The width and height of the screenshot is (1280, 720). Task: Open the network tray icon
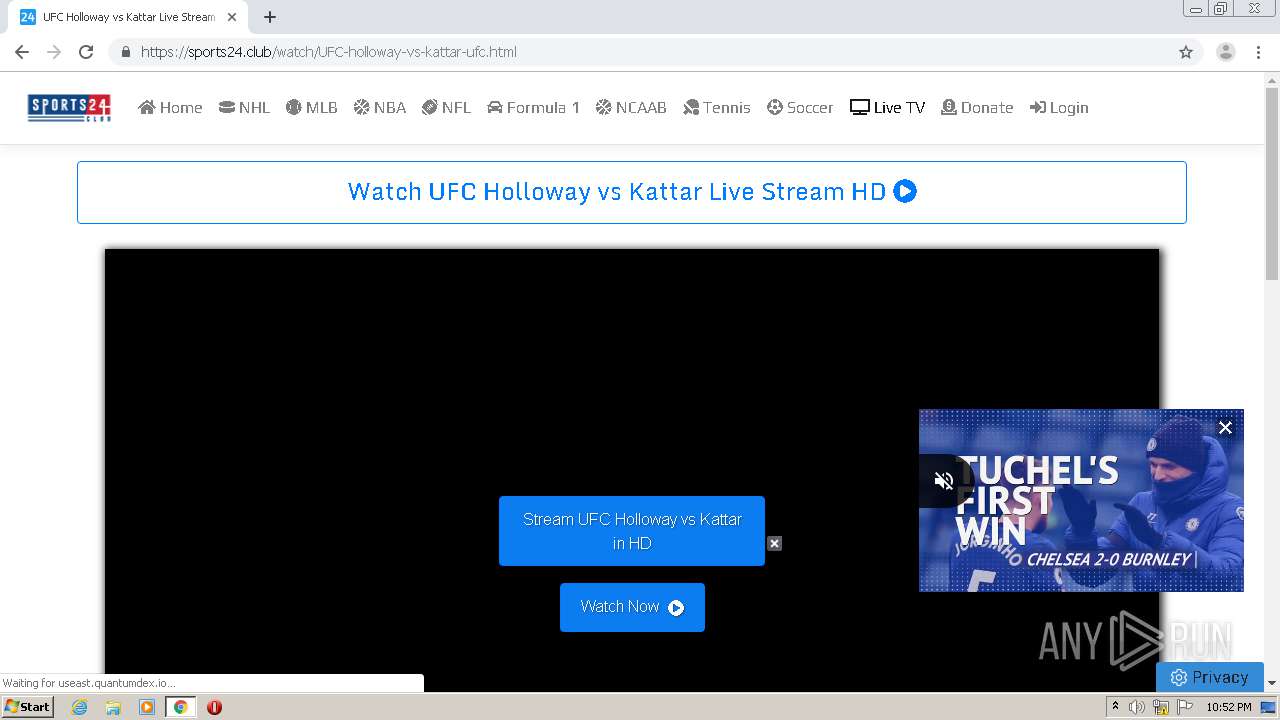[x=1161, y=707]
